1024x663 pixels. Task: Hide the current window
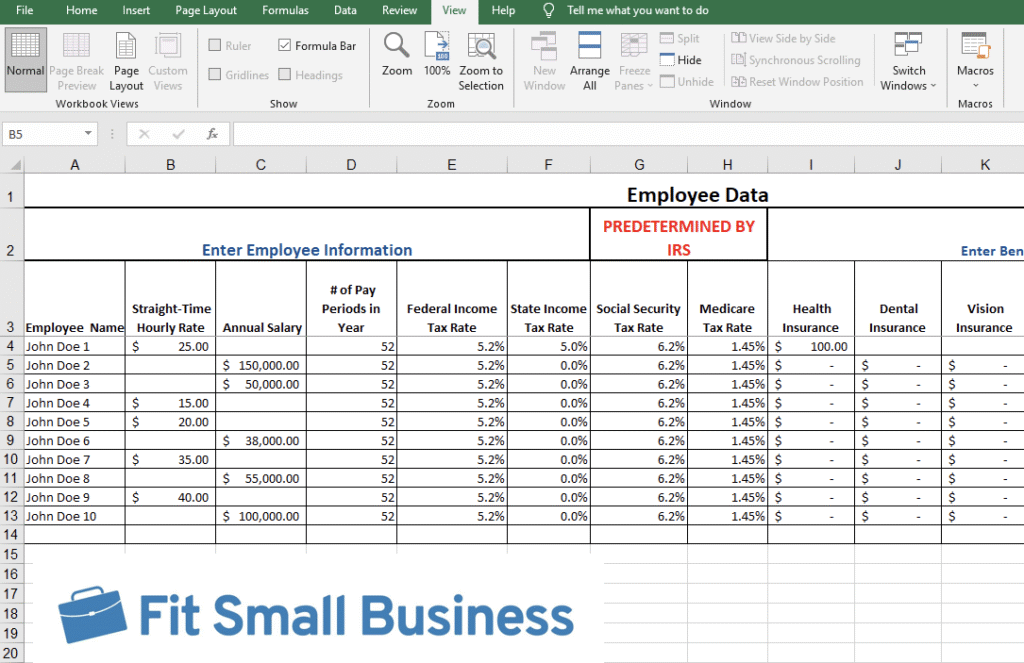680,60
